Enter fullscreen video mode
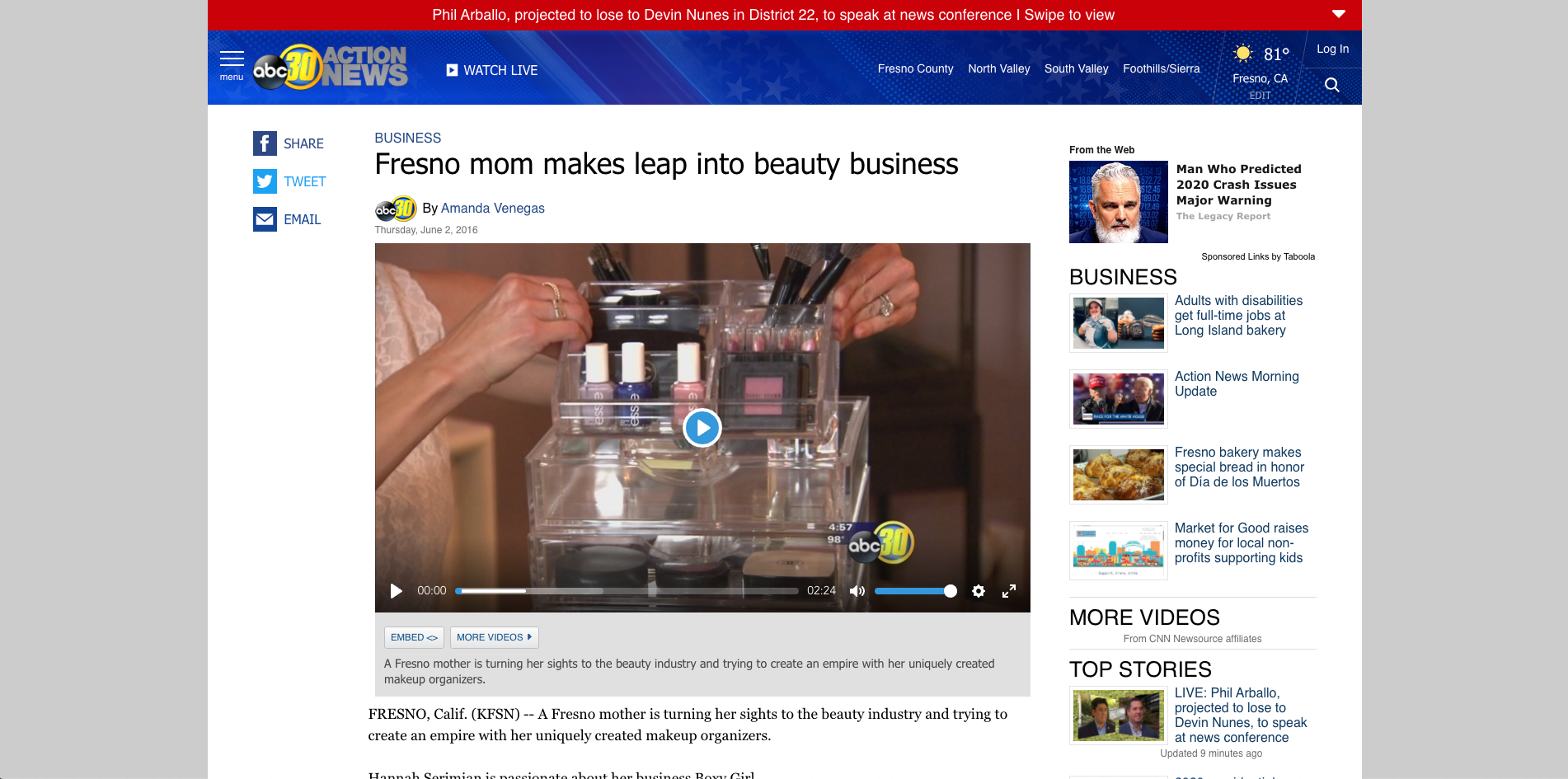The image size is (1568, 779). (x=1009, y=591)
